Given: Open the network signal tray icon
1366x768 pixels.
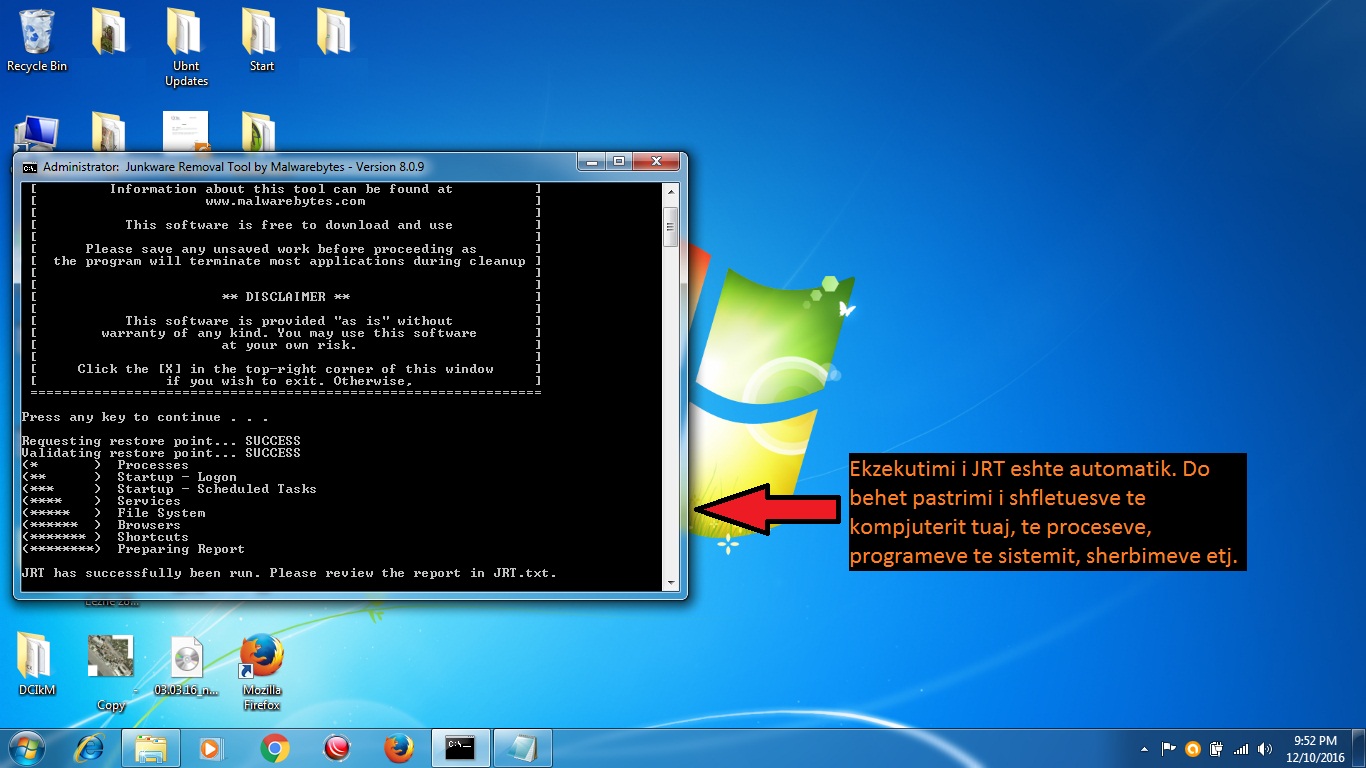Looking at the screenshot, I should pyautogui.click(x=1241, y=748).
